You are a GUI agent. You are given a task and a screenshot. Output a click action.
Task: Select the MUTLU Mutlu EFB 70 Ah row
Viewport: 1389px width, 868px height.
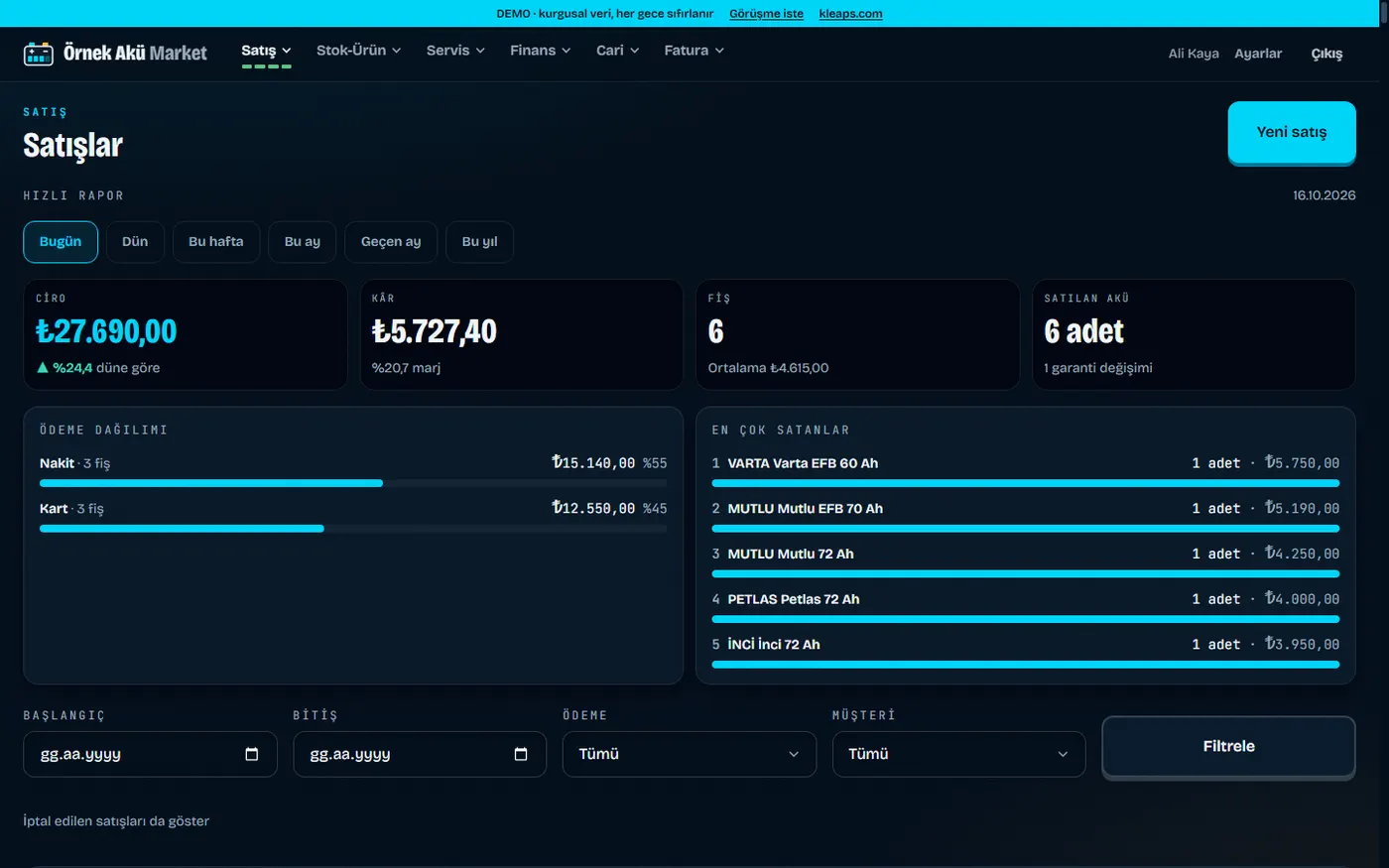click(1026, 515)
